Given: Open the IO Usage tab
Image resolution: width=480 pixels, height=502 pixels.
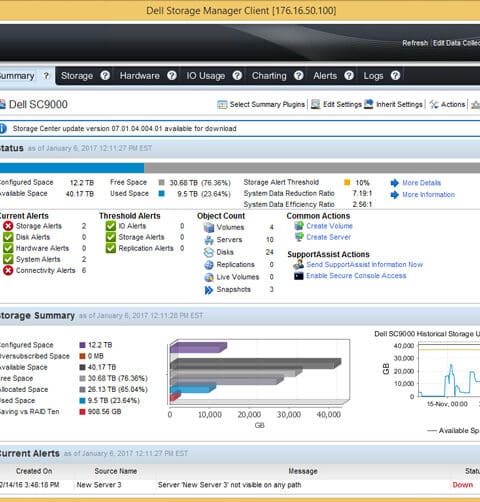Looking at the screenshot, I should pos(205,76).
